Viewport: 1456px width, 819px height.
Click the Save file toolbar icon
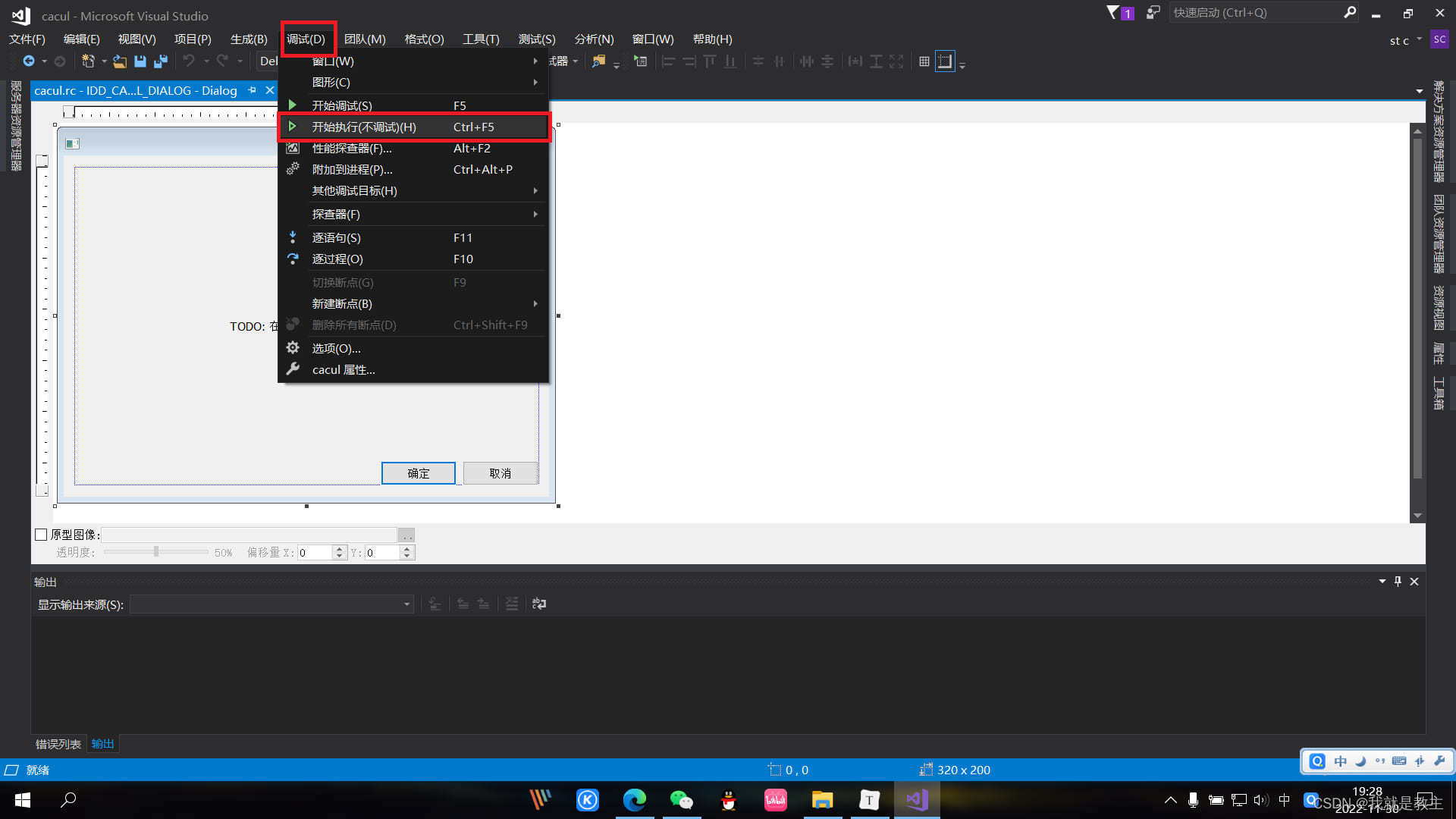[140, 61]
